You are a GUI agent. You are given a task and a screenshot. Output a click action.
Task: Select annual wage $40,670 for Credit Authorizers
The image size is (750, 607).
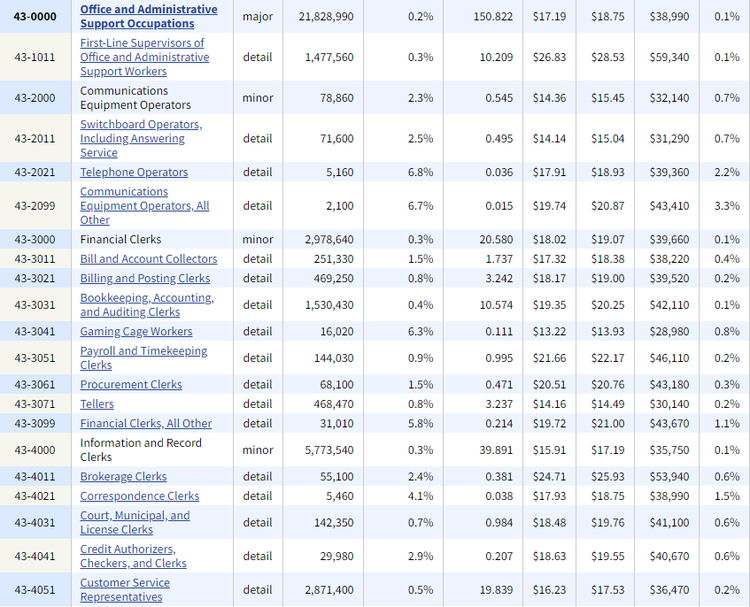[669, 556]
